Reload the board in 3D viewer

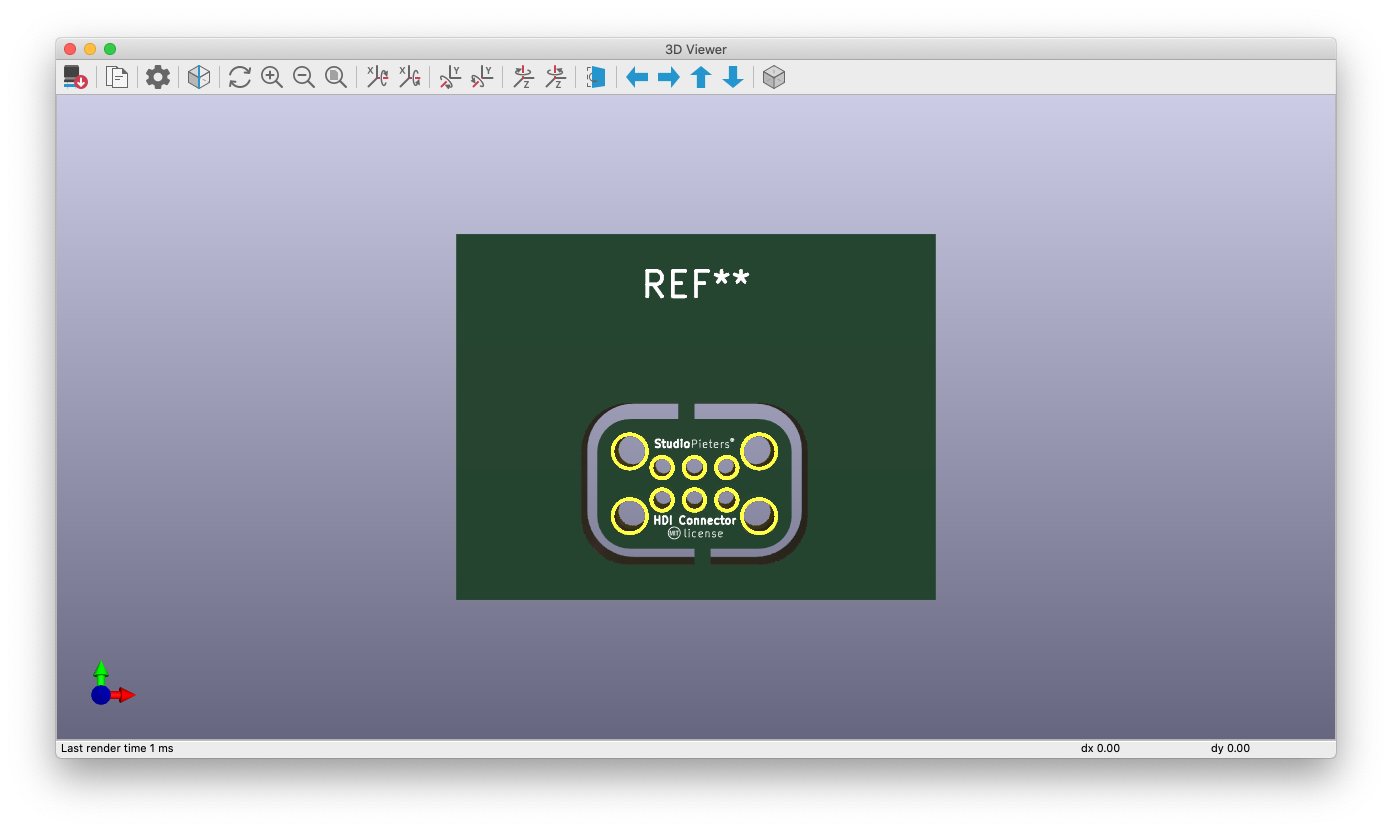76,77
